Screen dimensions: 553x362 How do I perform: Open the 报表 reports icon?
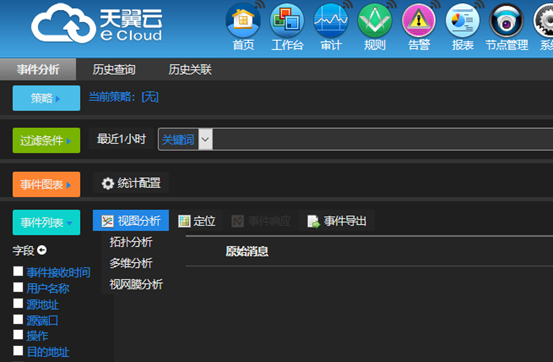click(x=462, y=20)
